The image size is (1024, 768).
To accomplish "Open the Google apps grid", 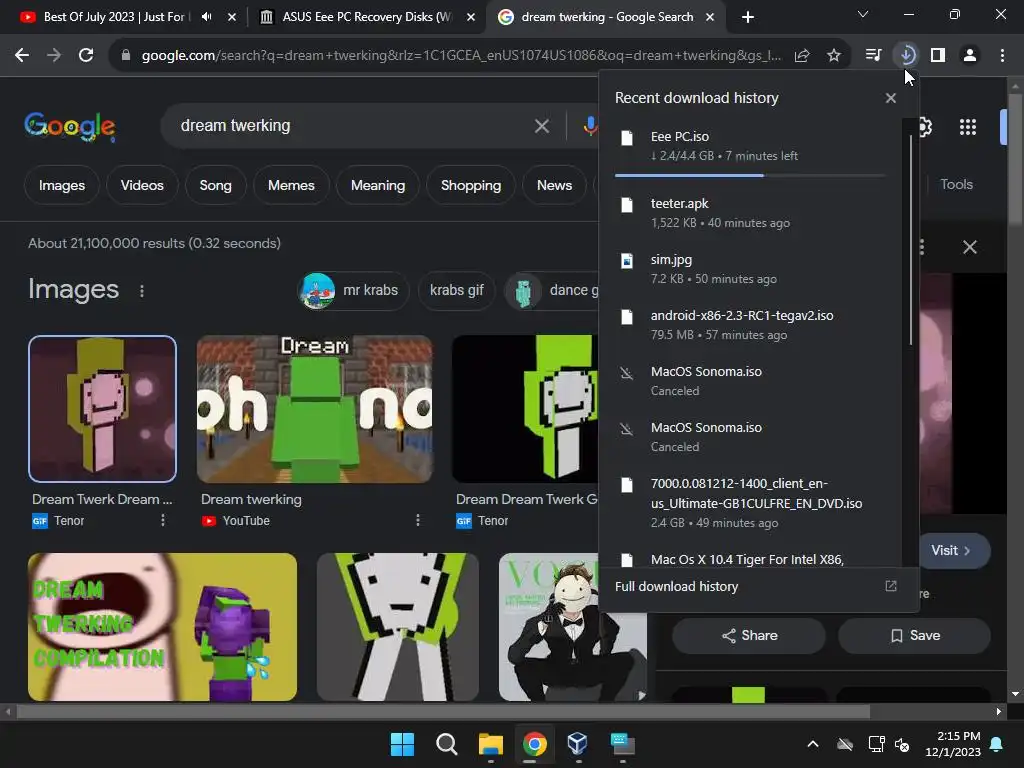I will (x=967, y=127).
